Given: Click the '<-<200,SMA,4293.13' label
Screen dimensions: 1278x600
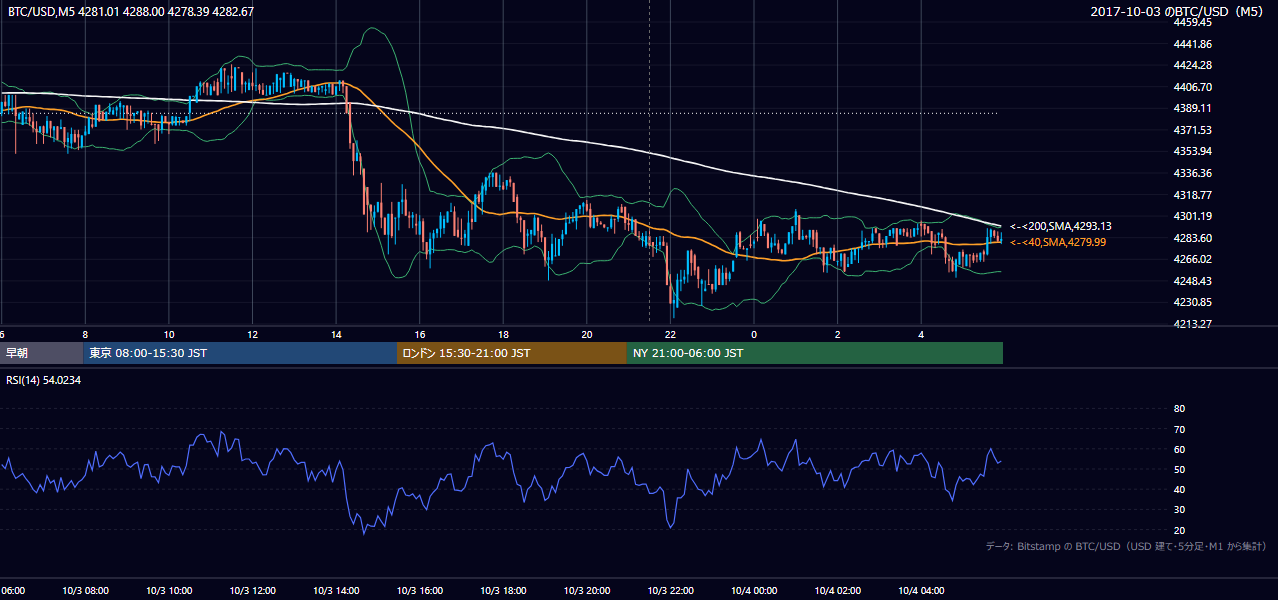Looking at the screenshot, I should [x=1060, y=226].
